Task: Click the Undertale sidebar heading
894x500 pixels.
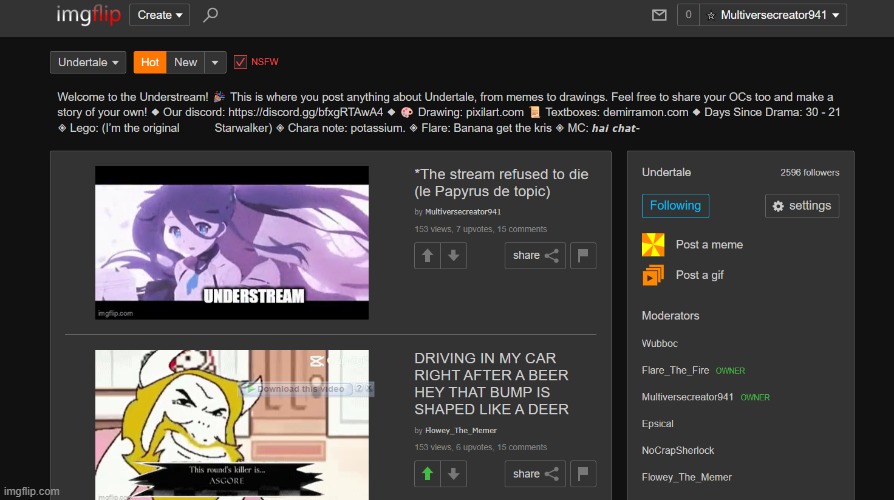Action: point(666,172)
